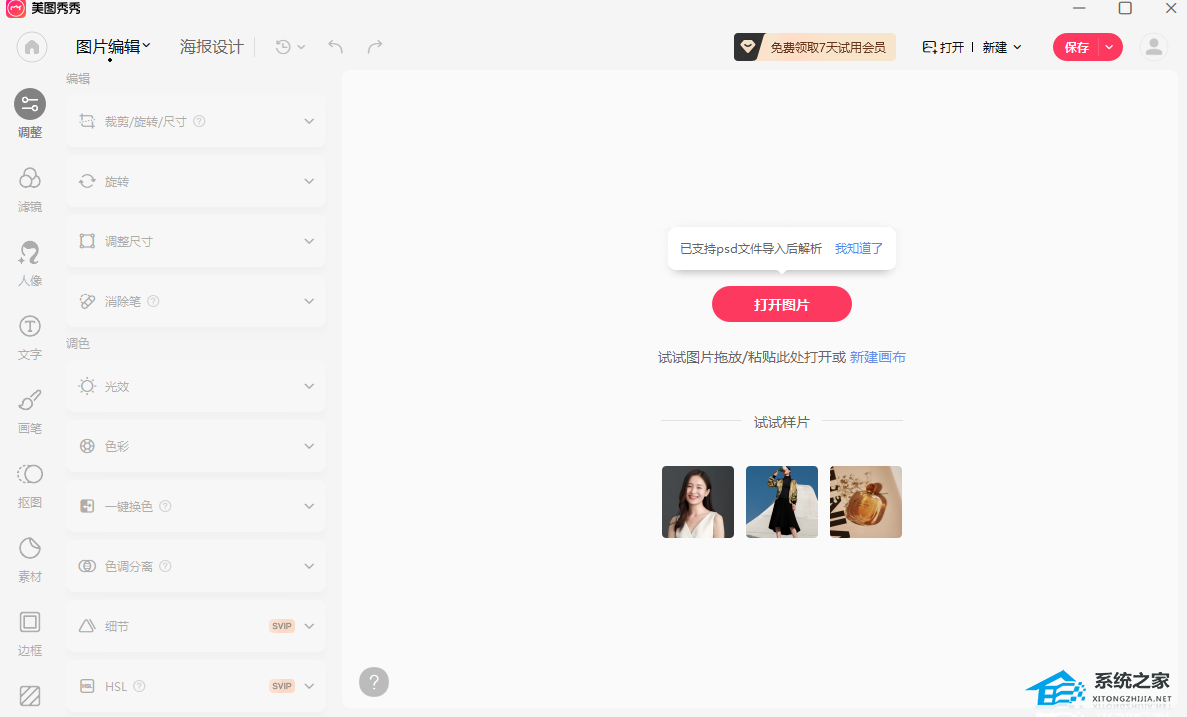Click the 免费领取7天试用会员 banner
Screen dimensions: 1187x717
pyautogui.click(x=815, y=47)
